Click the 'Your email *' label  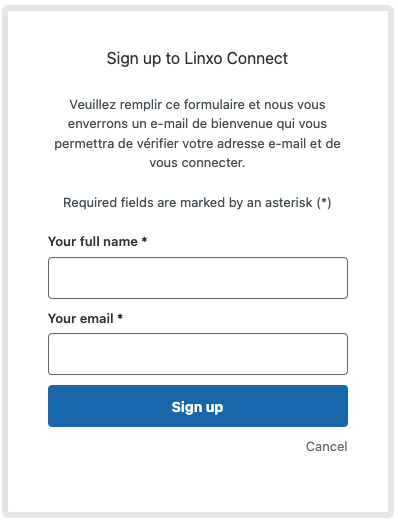tap(85, 318)
